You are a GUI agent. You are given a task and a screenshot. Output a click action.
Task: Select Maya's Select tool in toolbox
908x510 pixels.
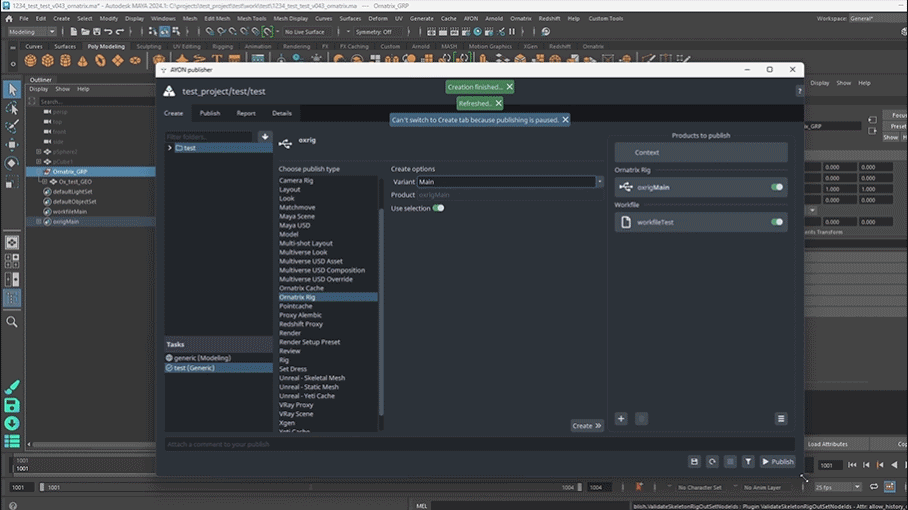pyautogui.click(x=12, y=89)
